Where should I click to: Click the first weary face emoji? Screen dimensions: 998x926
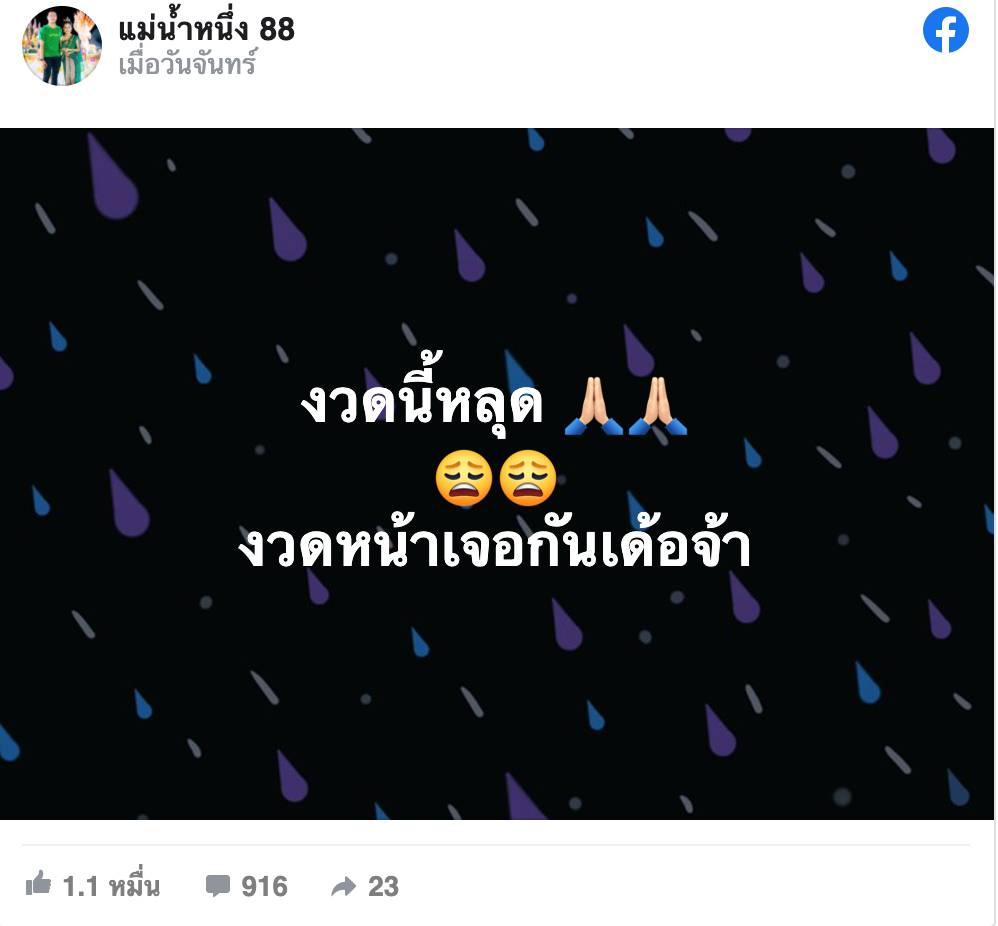[x=464, y=477]
